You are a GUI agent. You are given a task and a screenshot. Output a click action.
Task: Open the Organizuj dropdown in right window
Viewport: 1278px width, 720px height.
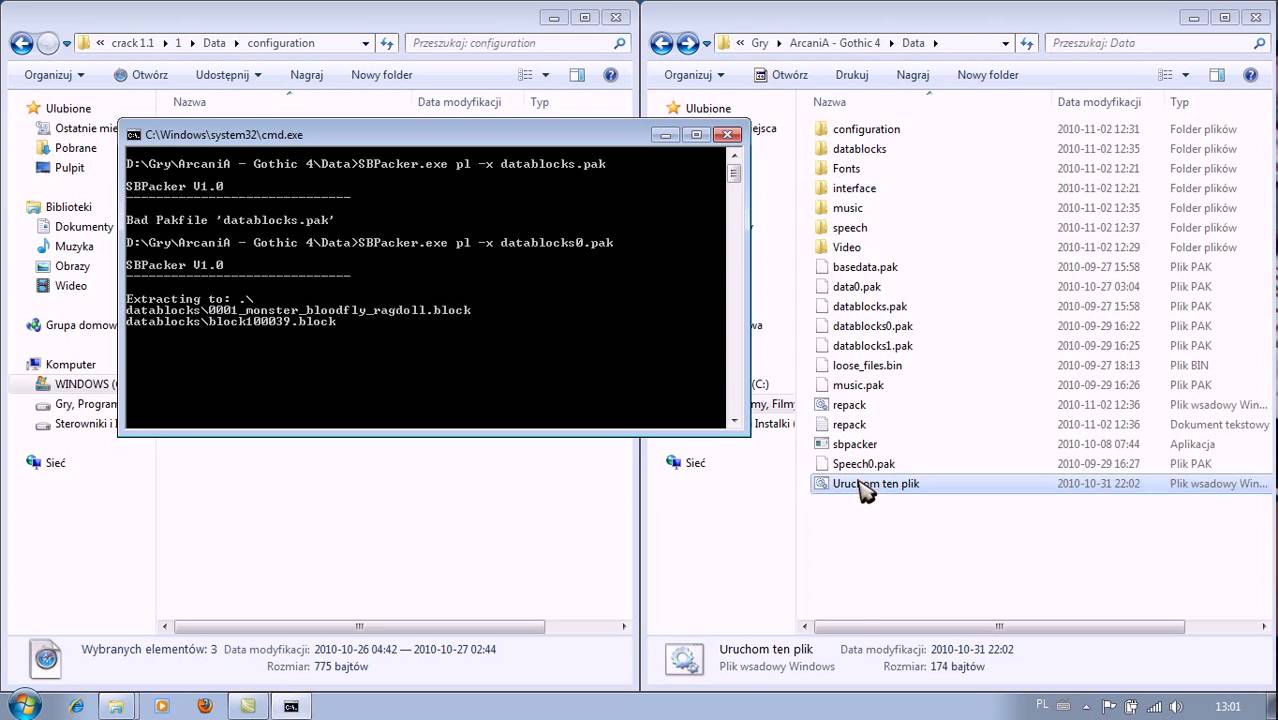click(694, 75)
